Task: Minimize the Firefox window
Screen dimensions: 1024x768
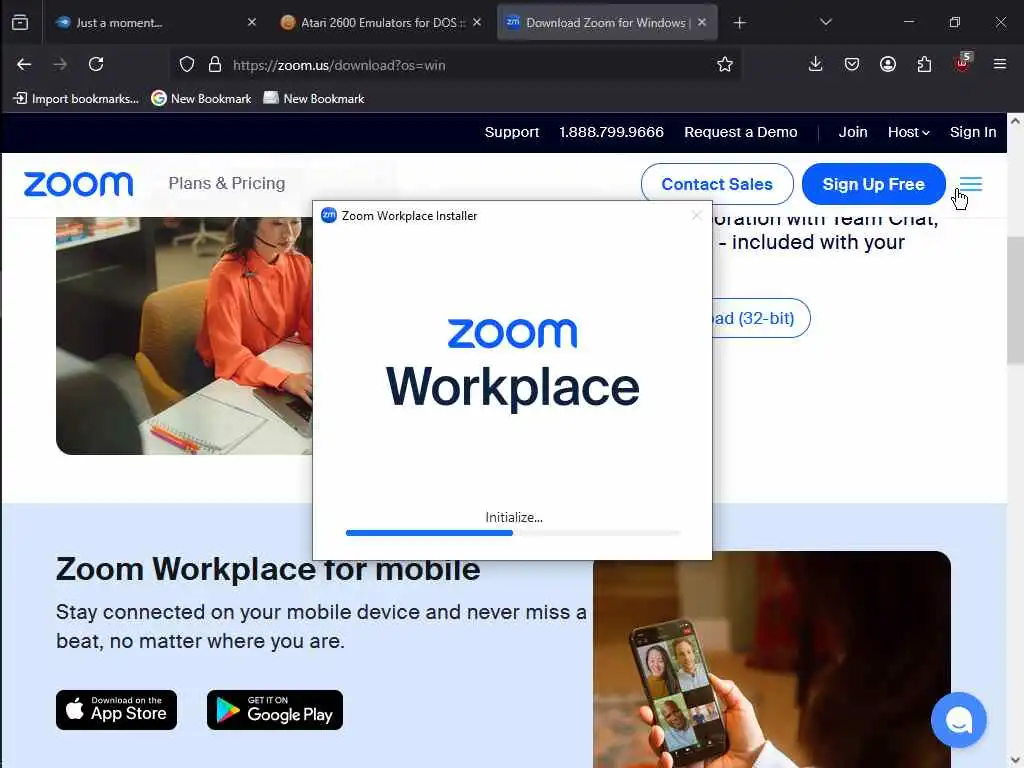Action: 908,22
